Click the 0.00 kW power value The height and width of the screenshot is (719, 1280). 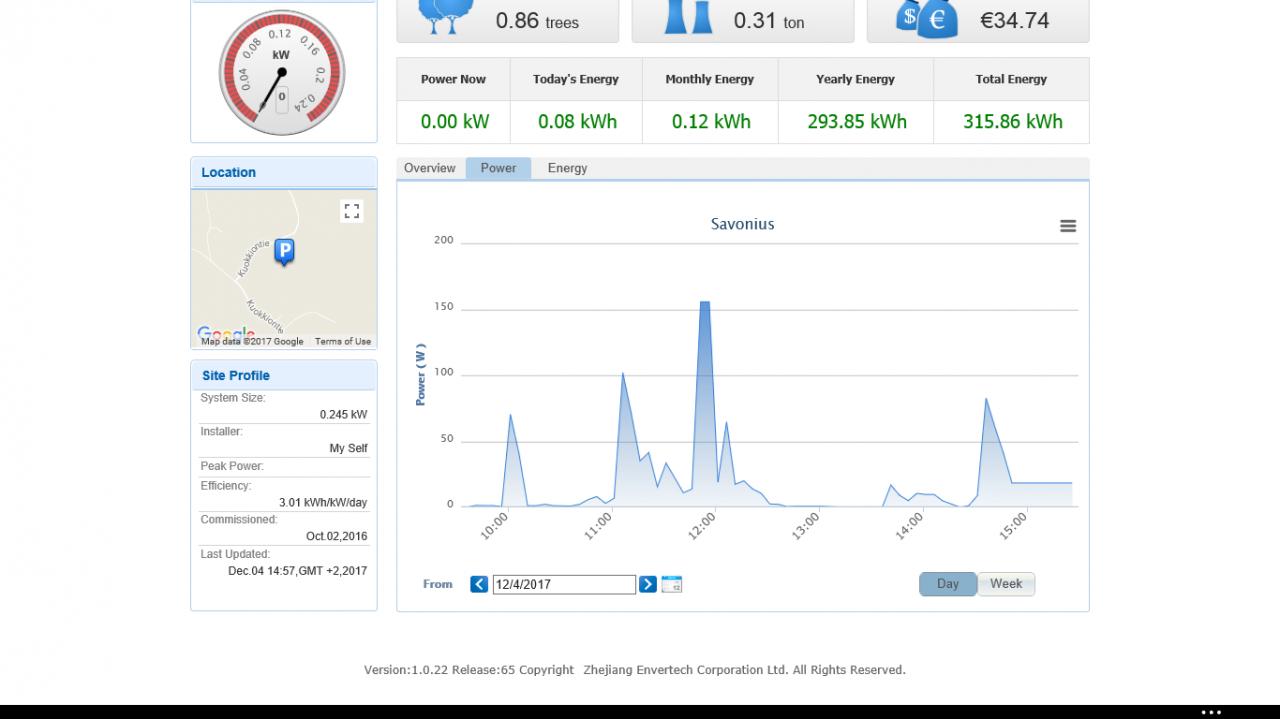tap(455, 122)
